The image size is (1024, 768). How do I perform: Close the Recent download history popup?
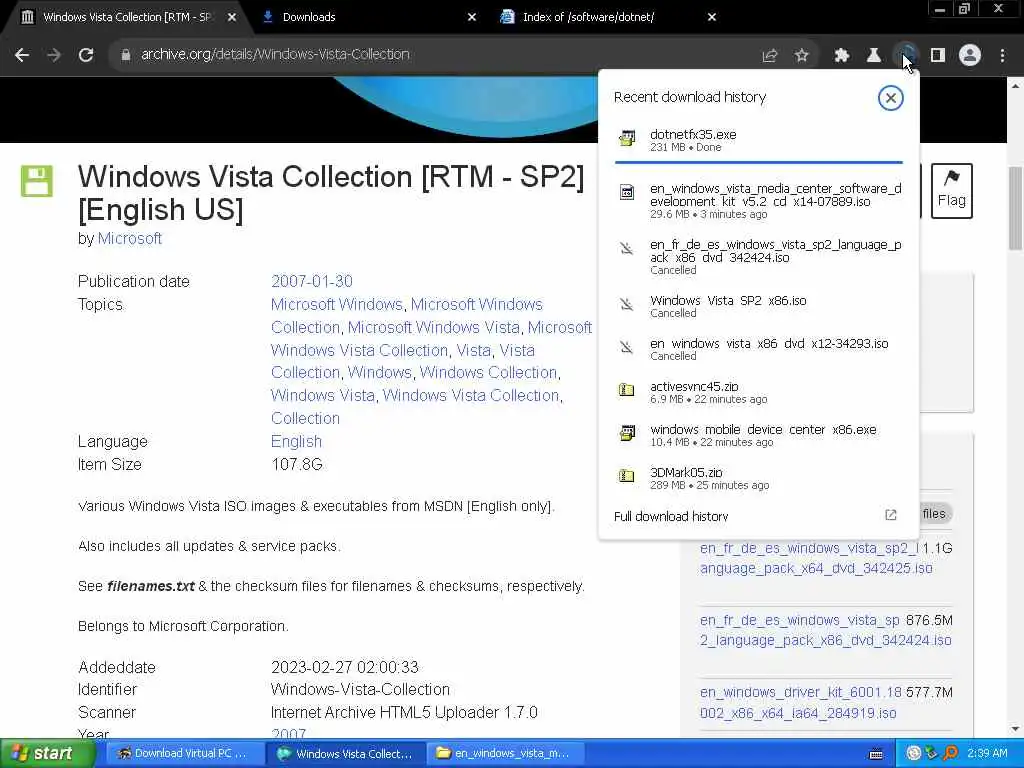tap(890, 98)
